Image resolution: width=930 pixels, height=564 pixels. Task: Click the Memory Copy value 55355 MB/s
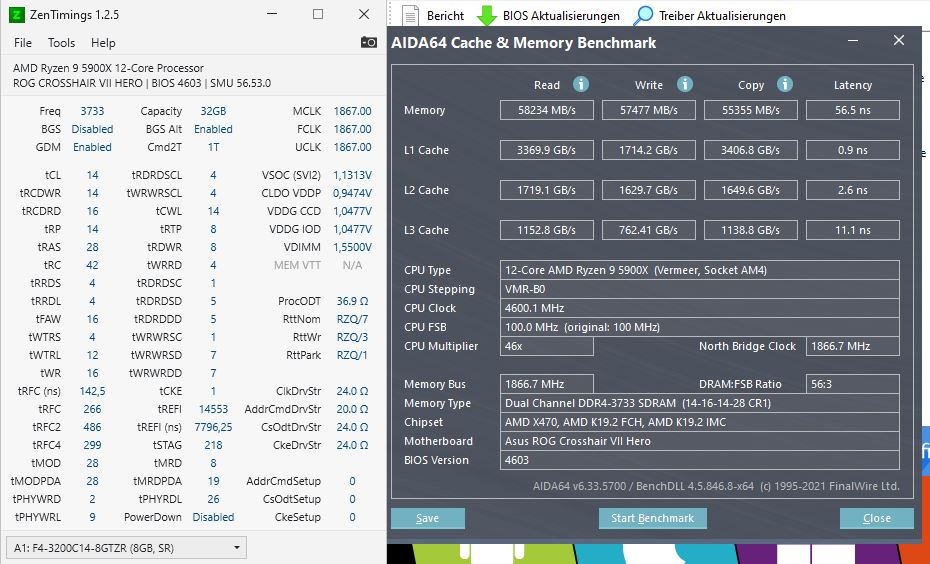coord(751,110)
